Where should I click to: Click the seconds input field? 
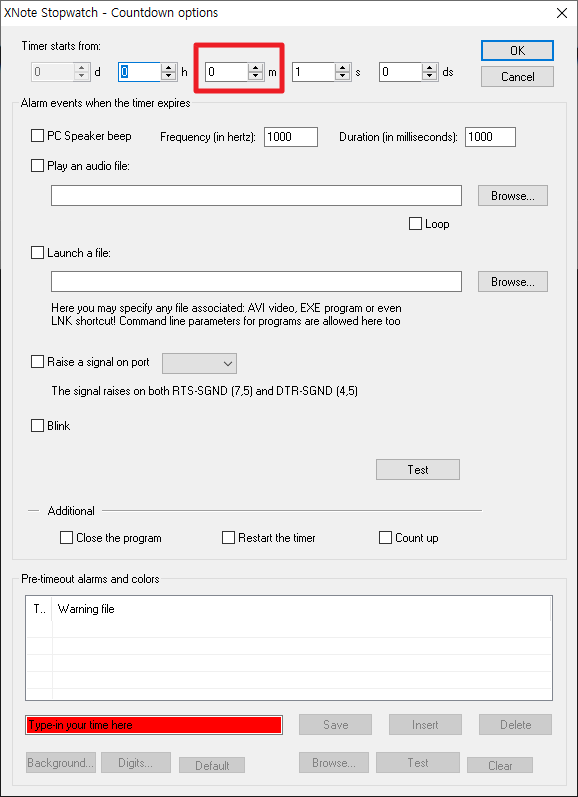coord(314,72)
